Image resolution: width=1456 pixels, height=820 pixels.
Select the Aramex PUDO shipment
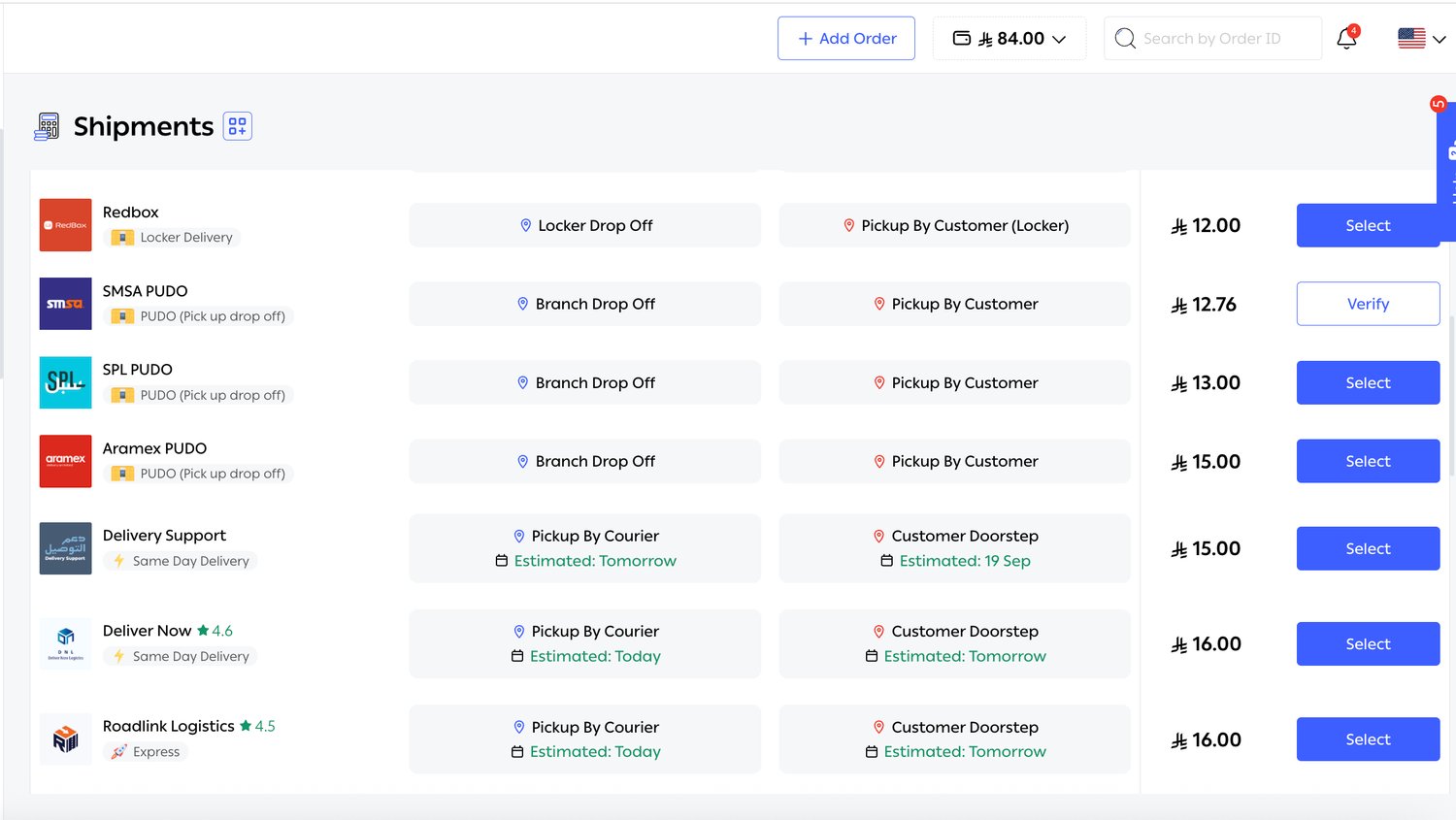point(1368,461)
